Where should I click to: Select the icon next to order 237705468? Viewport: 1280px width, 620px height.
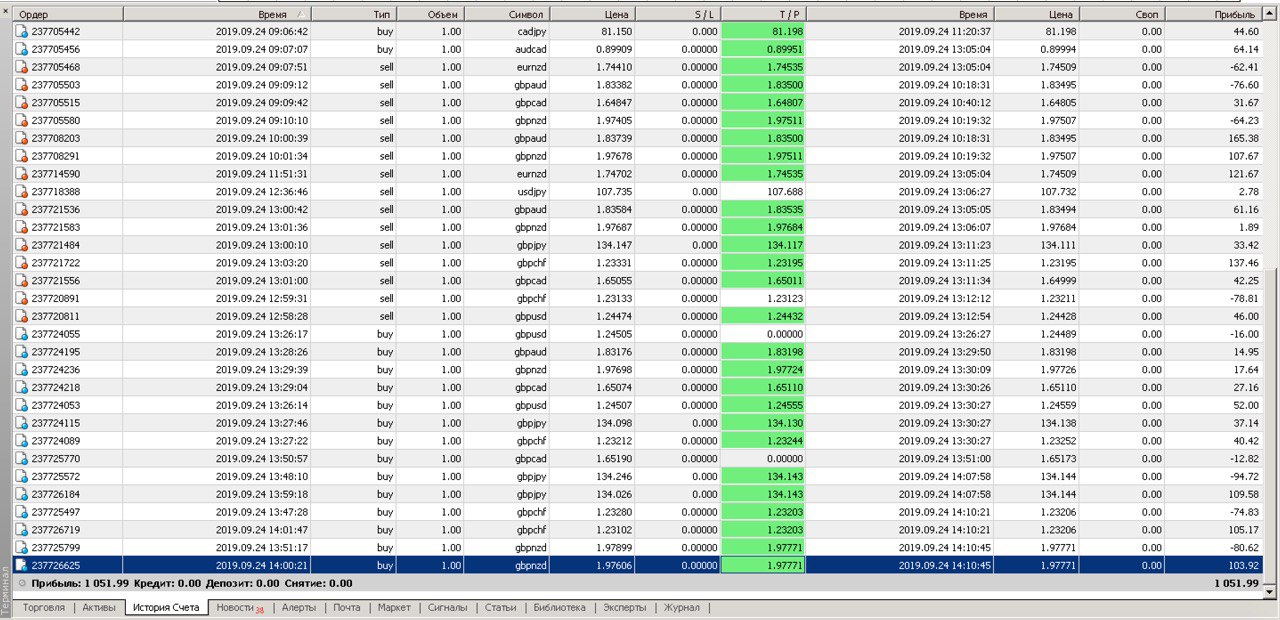[x=21, y=67]
